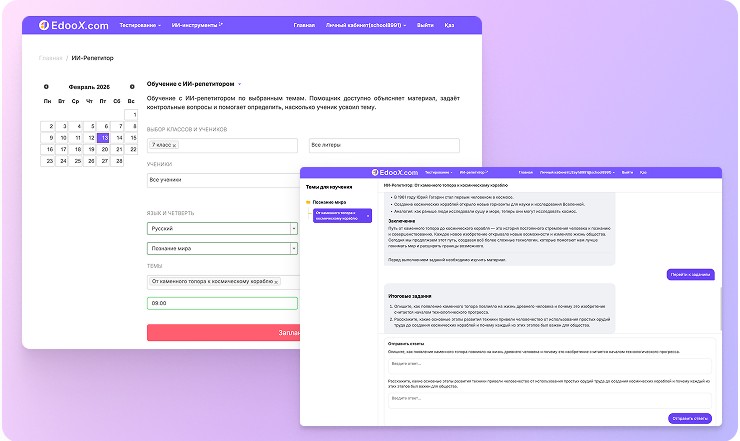Click the 'Февраль 2026' calendar title
This screenshot has height=441, width=740.
tap(89, 87)
